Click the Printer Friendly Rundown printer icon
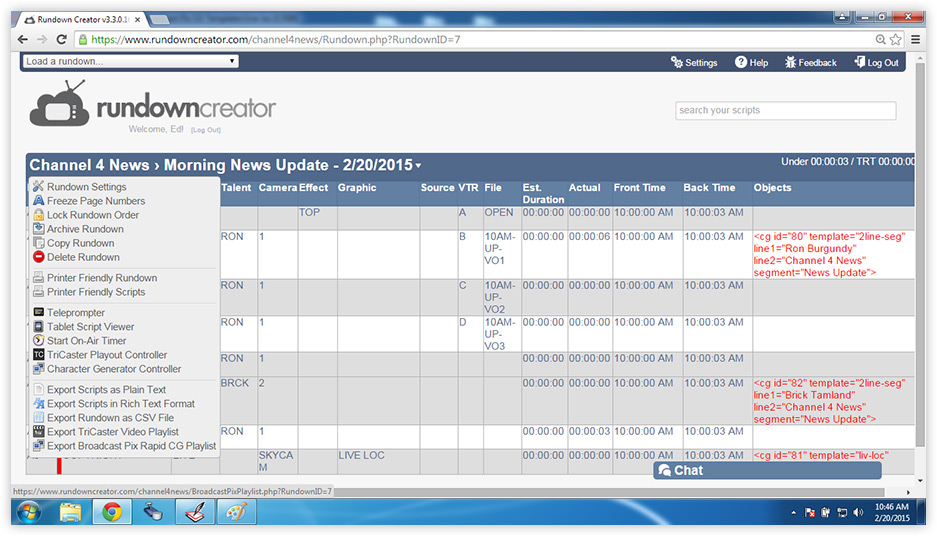This screenshot has width=937, height=536. [x=38, y=278]
